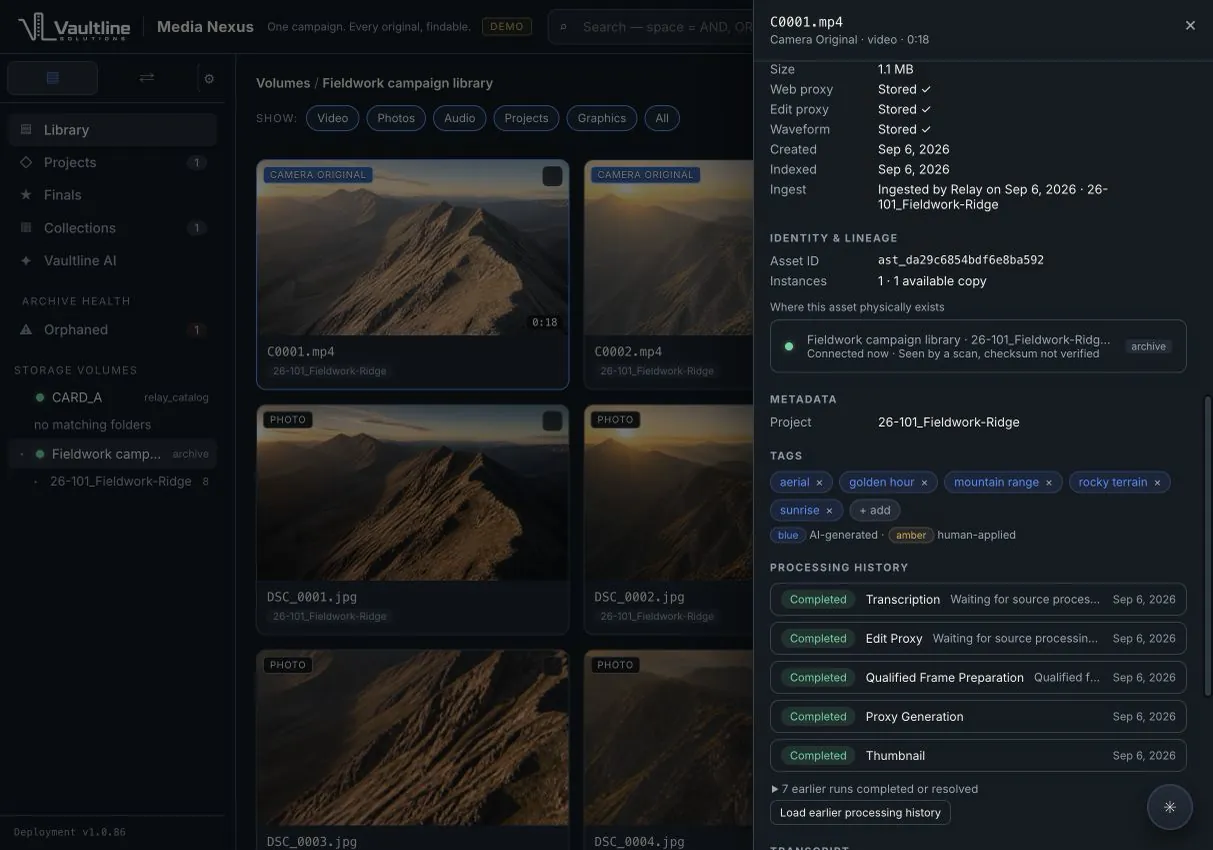Viewport: 1213px width, 850px height.
Task: Remove the rocky terrain tag
Action: click(x=1157, y=483)
